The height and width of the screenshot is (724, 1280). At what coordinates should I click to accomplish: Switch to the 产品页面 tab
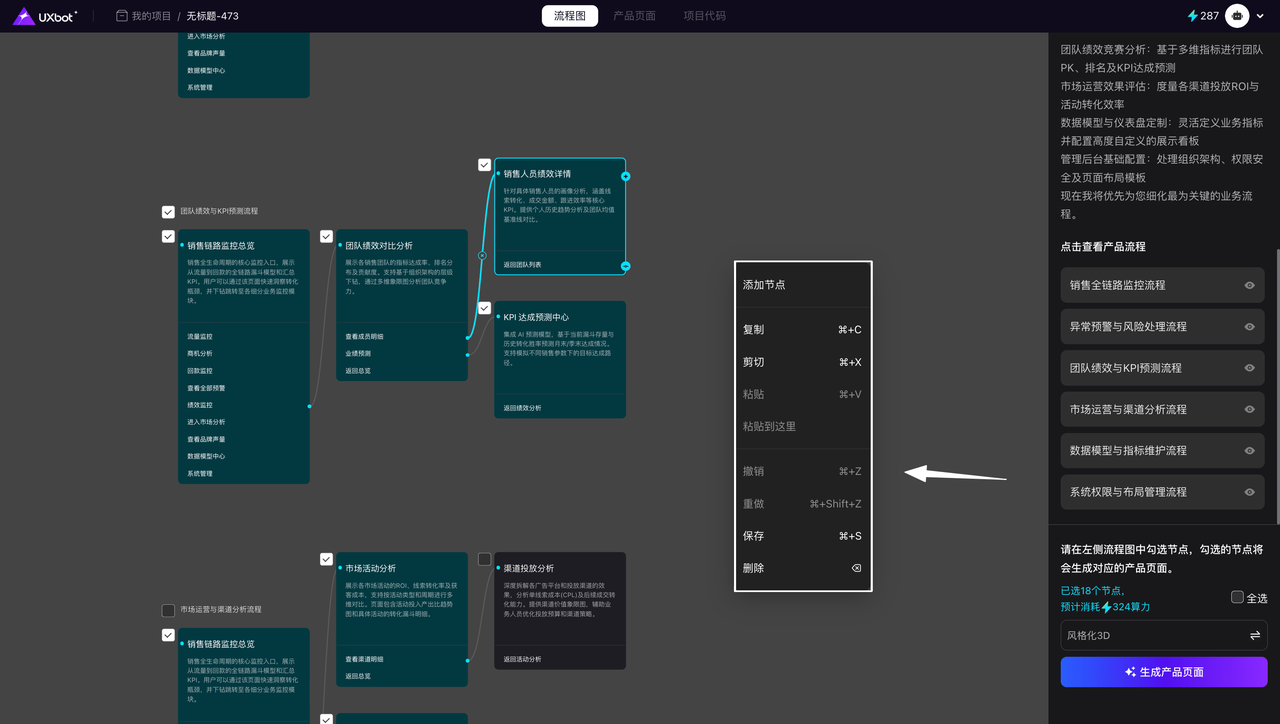coord(634,16)
